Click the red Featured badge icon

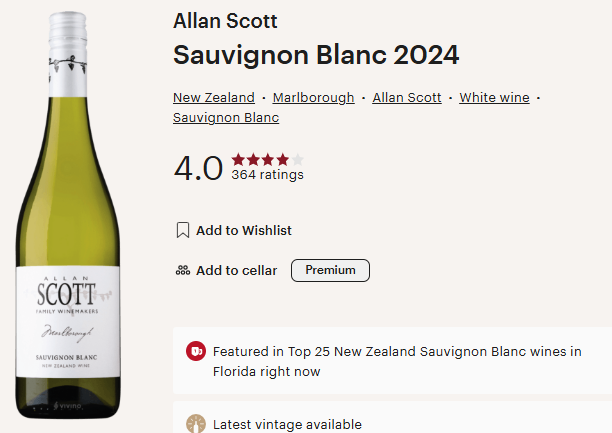196,352
